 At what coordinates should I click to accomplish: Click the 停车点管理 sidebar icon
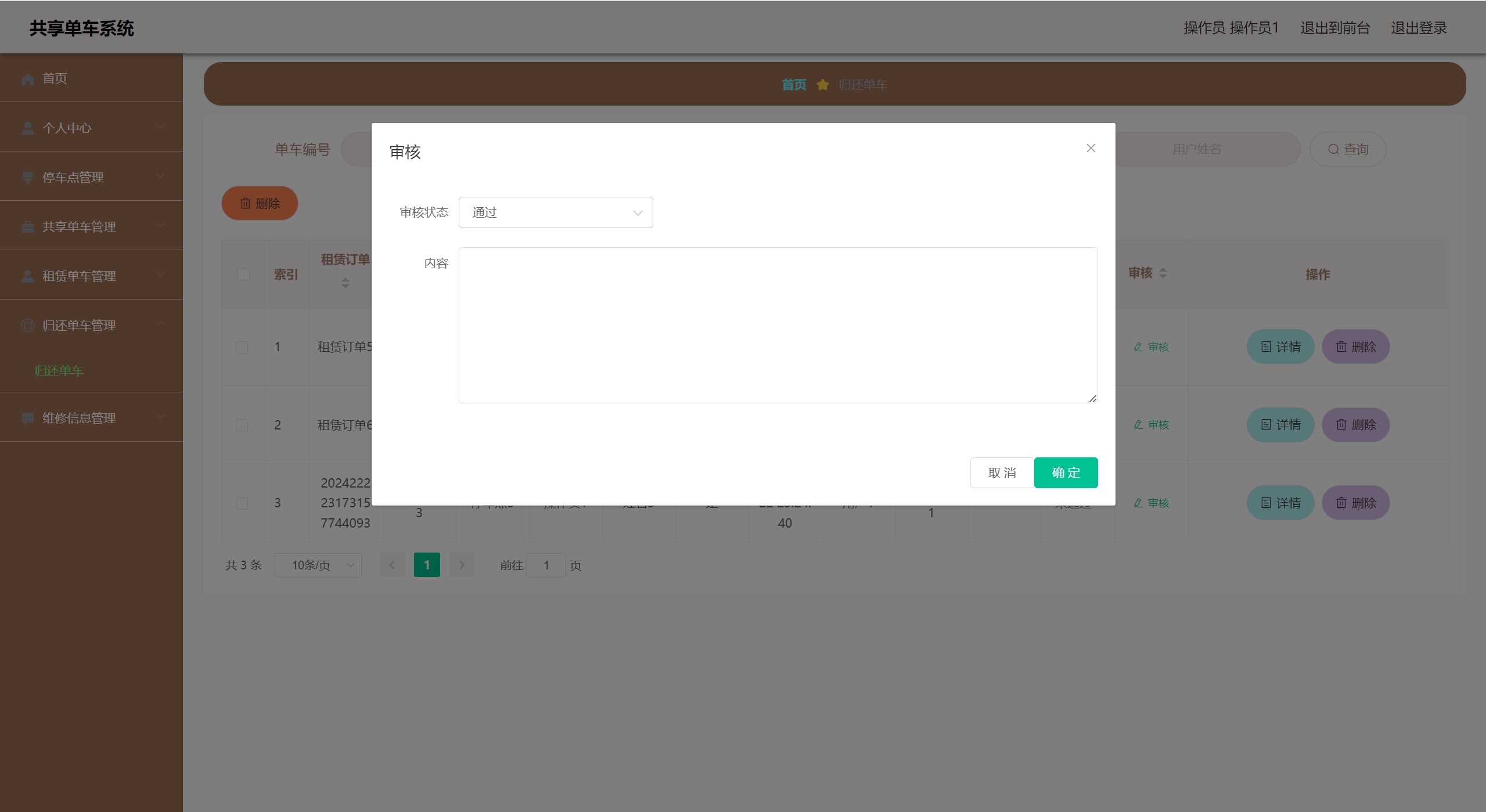[27, 178]
